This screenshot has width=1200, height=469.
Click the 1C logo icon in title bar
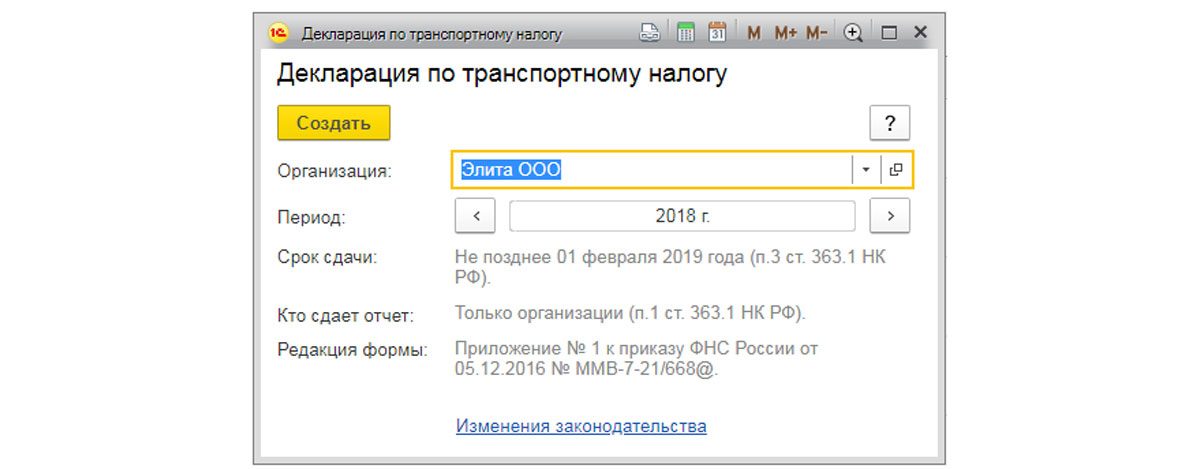[279, 33]
